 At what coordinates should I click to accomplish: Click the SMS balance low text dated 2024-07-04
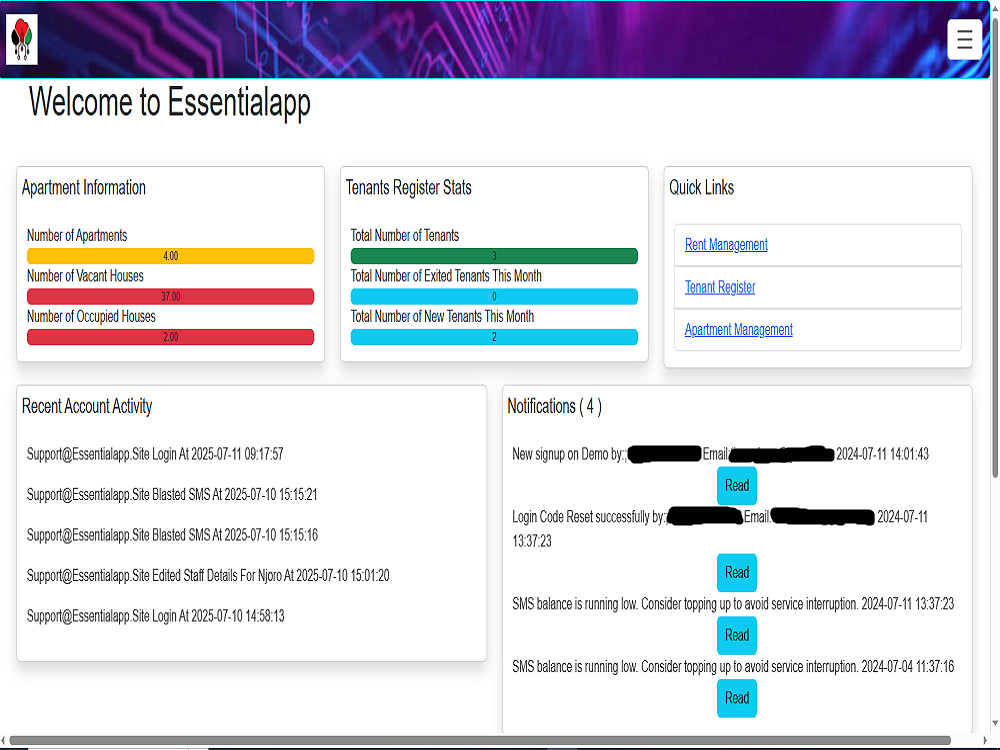733,666
